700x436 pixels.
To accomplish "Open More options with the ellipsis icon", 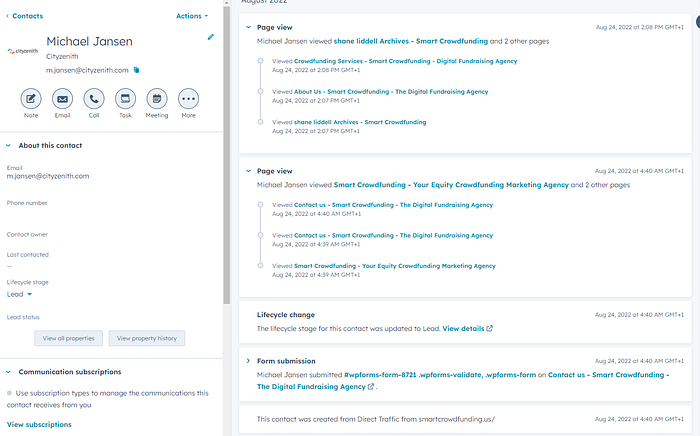I will tap(188, 99).
